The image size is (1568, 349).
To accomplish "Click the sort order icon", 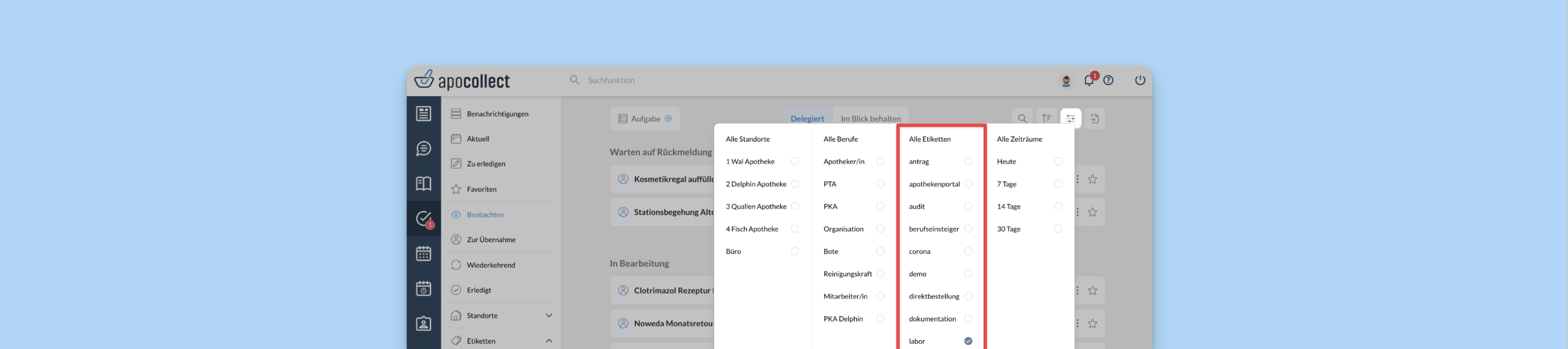I will point(1047,118).
